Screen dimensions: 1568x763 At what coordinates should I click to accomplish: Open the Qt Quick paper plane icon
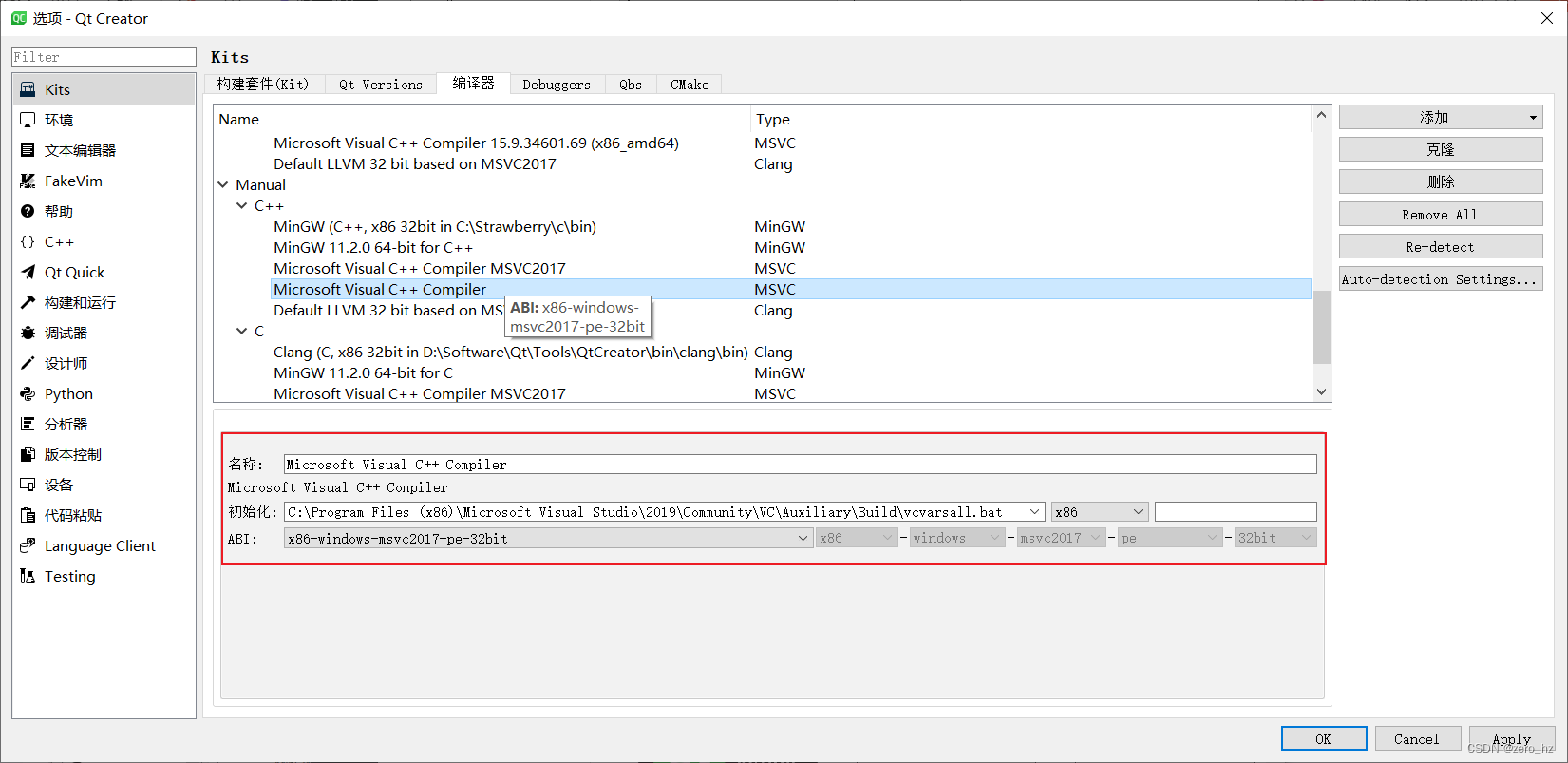[28, 272]
